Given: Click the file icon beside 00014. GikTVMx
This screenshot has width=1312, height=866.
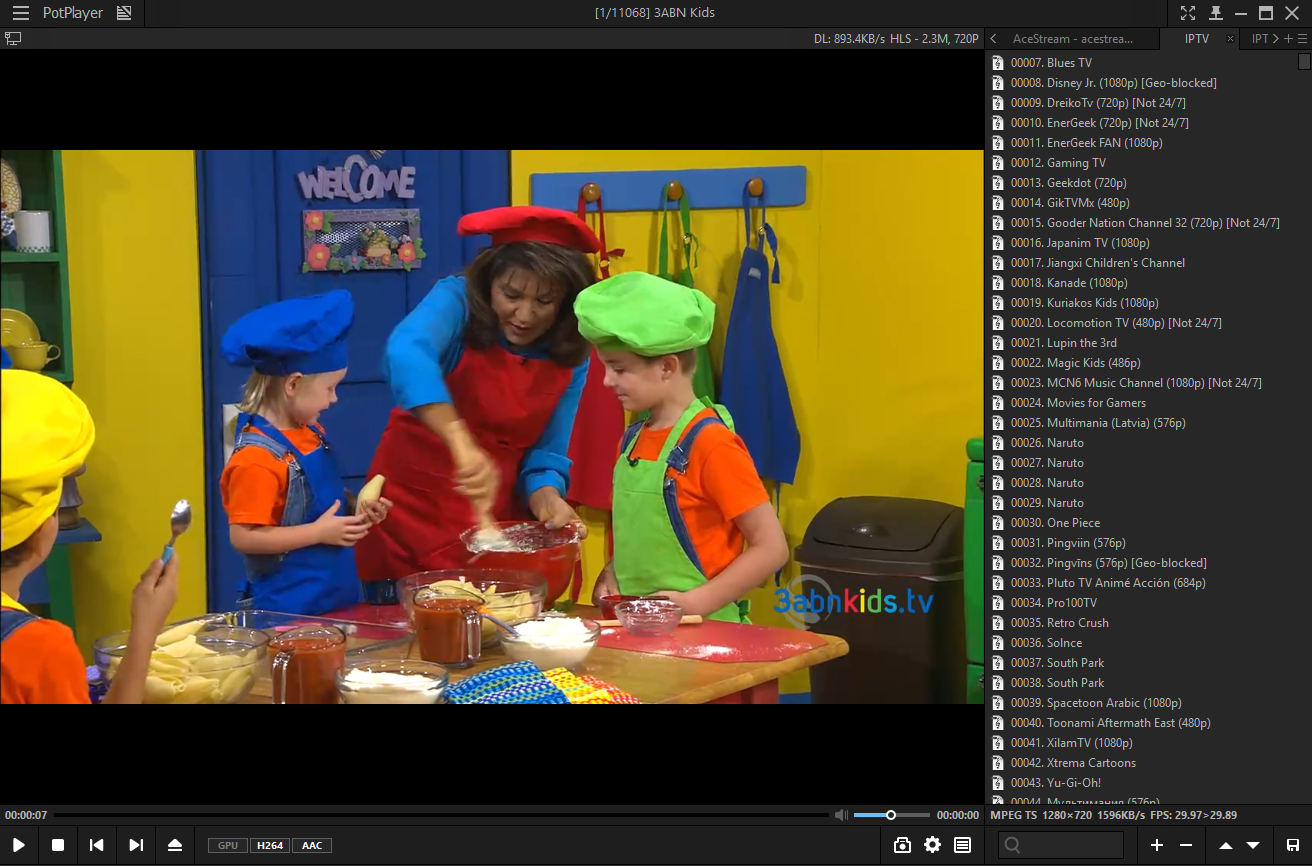Looking at the screenshot, I should pos(997,203).
